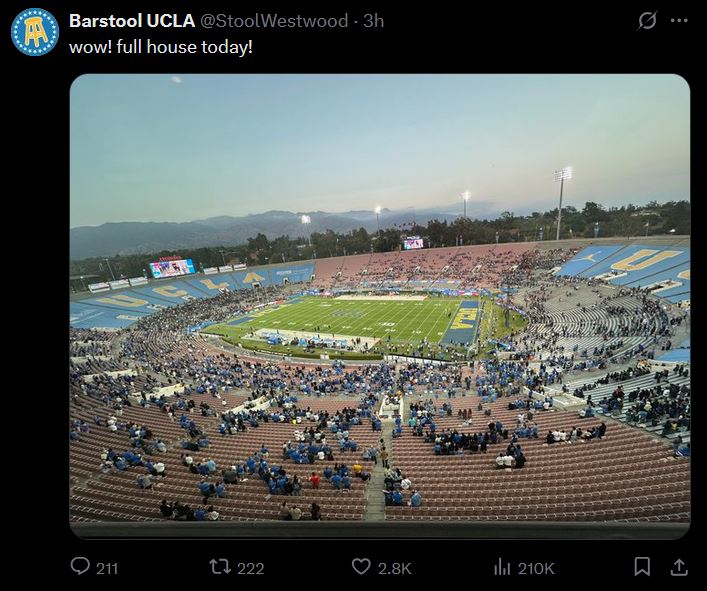Click the 210K views count
This screenshot has width=707, height=591.
coord(536,568)
